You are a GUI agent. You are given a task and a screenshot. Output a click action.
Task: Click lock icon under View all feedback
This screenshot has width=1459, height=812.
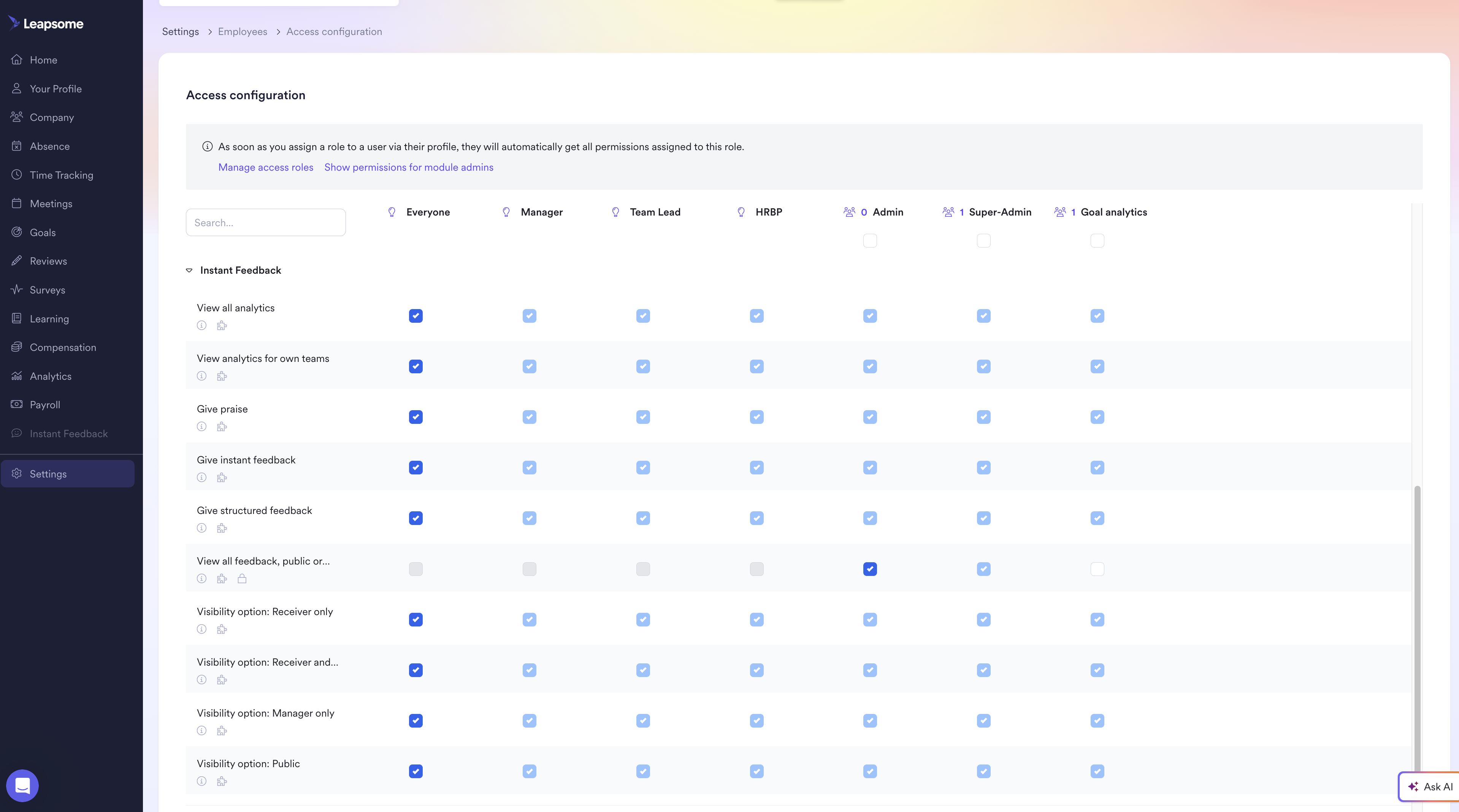pyautogui.click(x=243, y=579)
